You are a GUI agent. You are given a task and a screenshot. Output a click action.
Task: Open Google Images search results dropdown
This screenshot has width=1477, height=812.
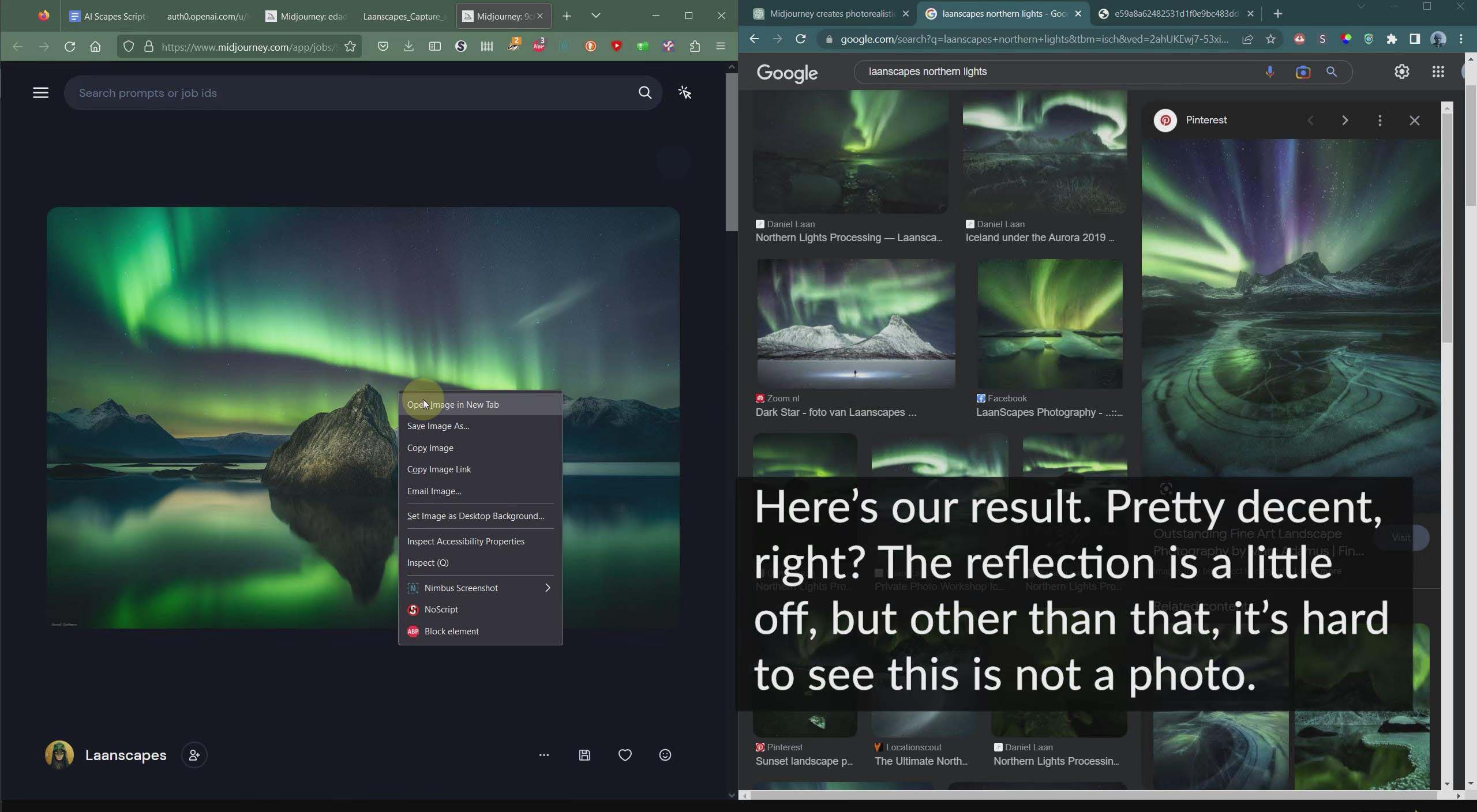pyautogui.click(x=1378, y=119)
